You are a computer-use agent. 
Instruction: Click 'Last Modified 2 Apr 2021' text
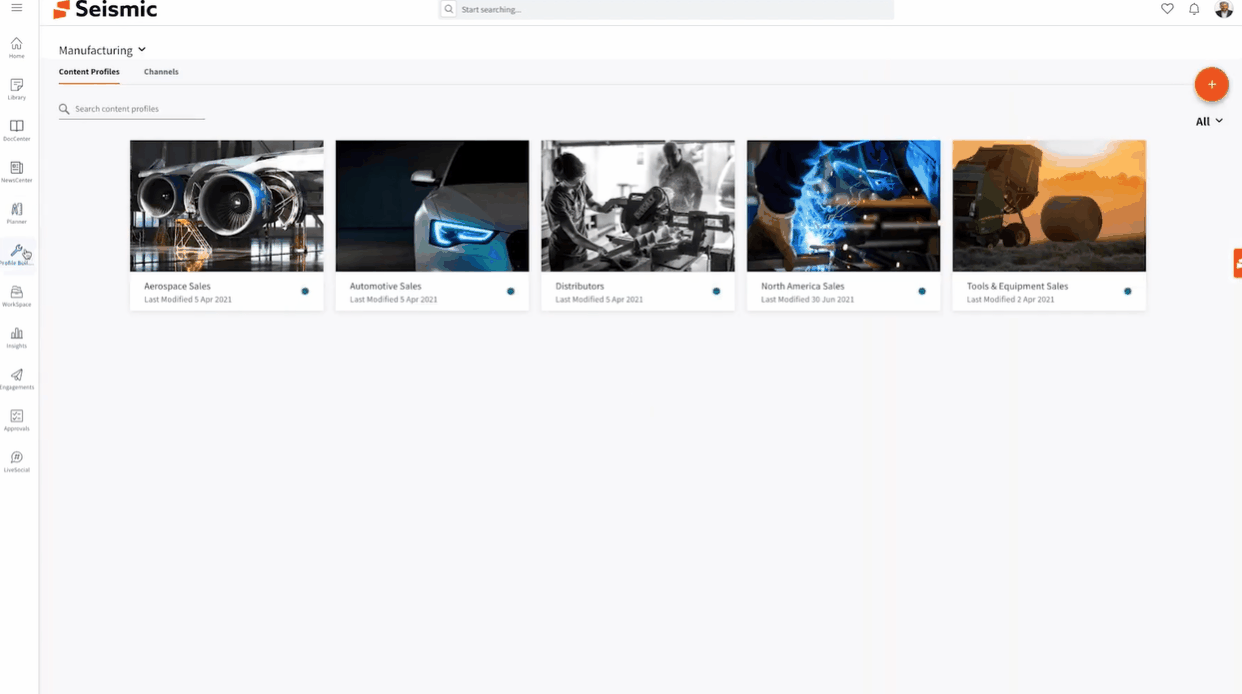[1010, 299]
